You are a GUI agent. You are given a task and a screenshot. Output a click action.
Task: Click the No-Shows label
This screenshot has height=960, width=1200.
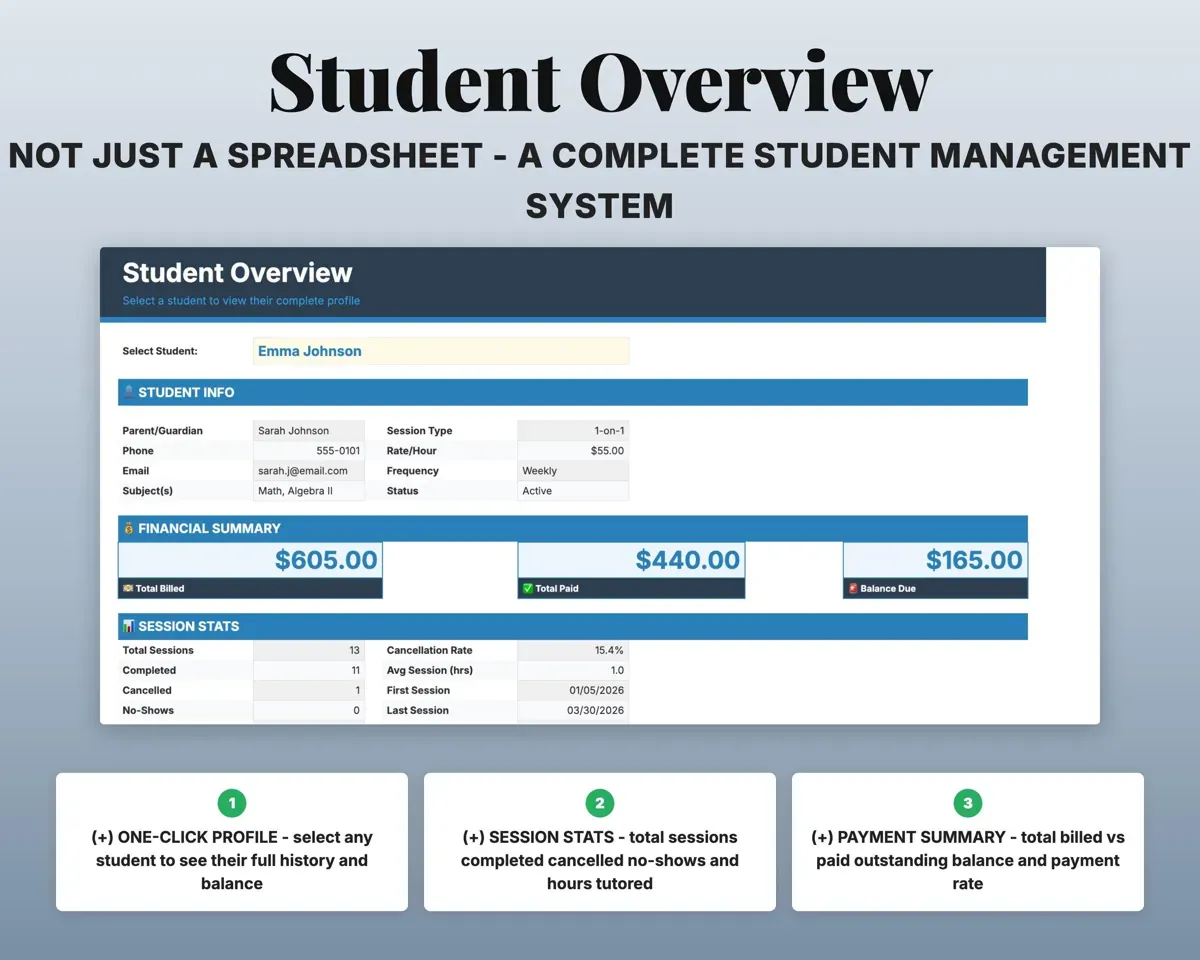coord(148,710)
